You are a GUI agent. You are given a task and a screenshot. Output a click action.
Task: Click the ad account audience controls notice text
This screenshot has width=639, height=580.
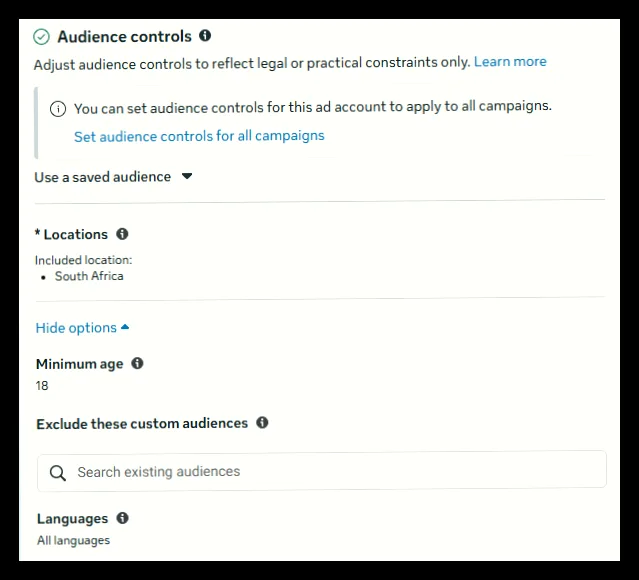click(313, 107)
